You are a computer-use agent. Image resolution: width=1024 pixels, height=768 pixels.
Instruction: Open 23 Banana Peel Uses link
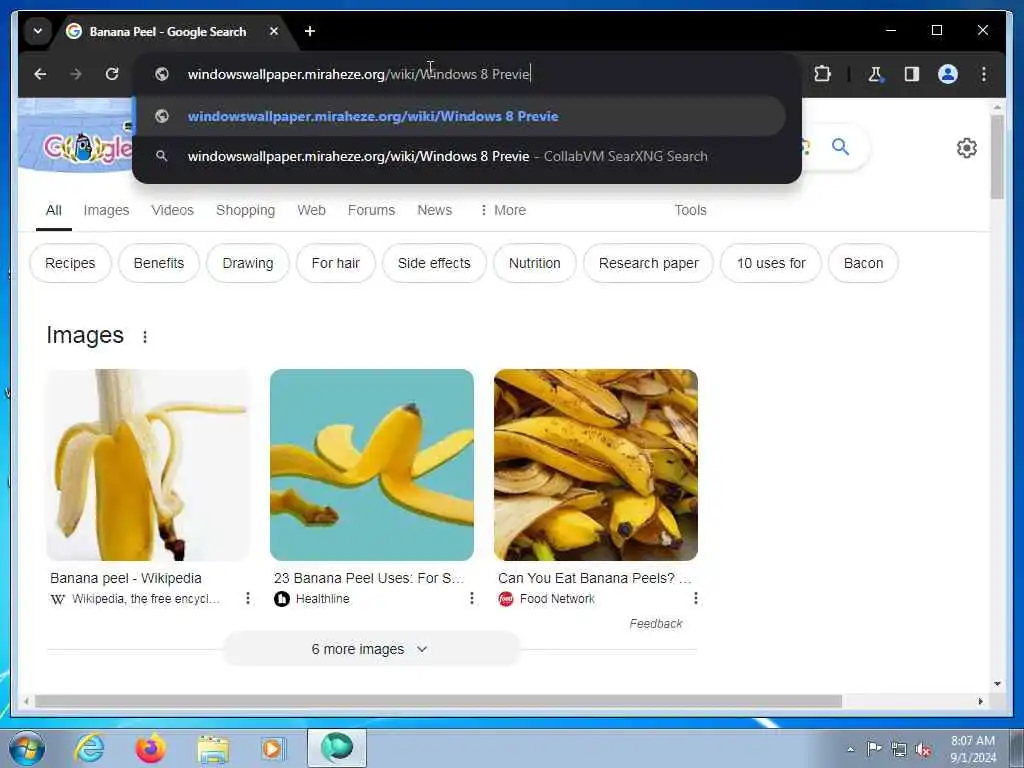pos(369,578)
